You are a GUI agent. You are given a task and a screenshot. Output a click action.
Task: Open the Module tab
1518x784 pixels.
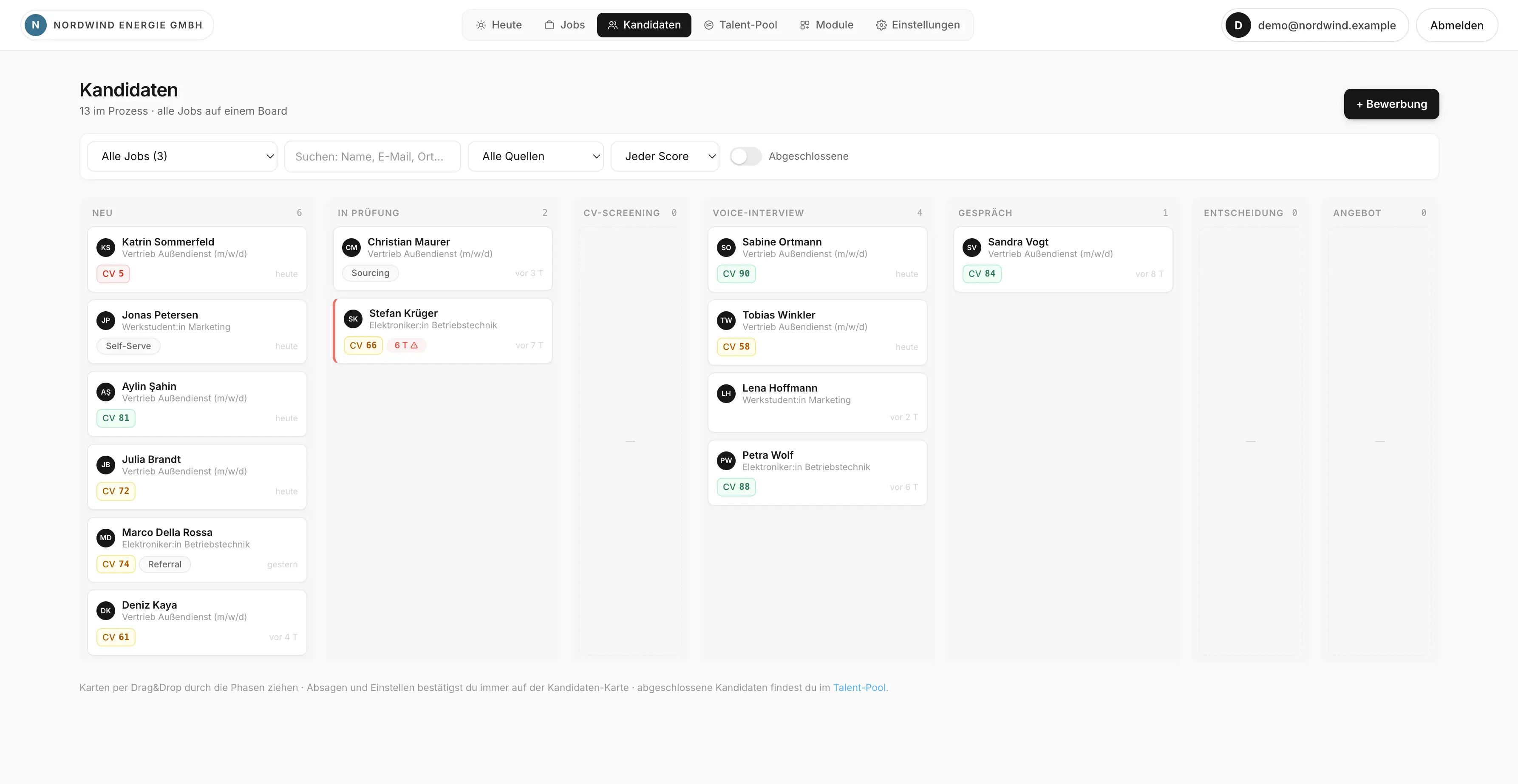point(826,25)
